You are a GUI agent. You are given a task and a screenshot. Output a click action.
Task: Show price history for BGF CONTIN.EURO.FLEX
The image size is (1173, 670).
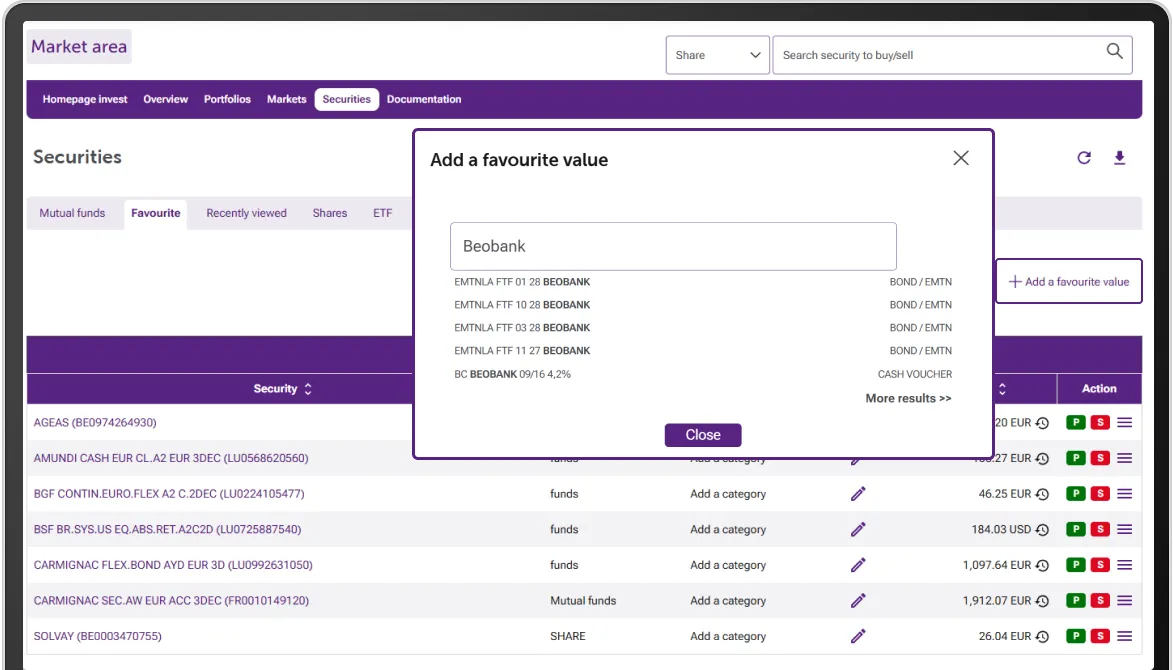[1042, 494]
